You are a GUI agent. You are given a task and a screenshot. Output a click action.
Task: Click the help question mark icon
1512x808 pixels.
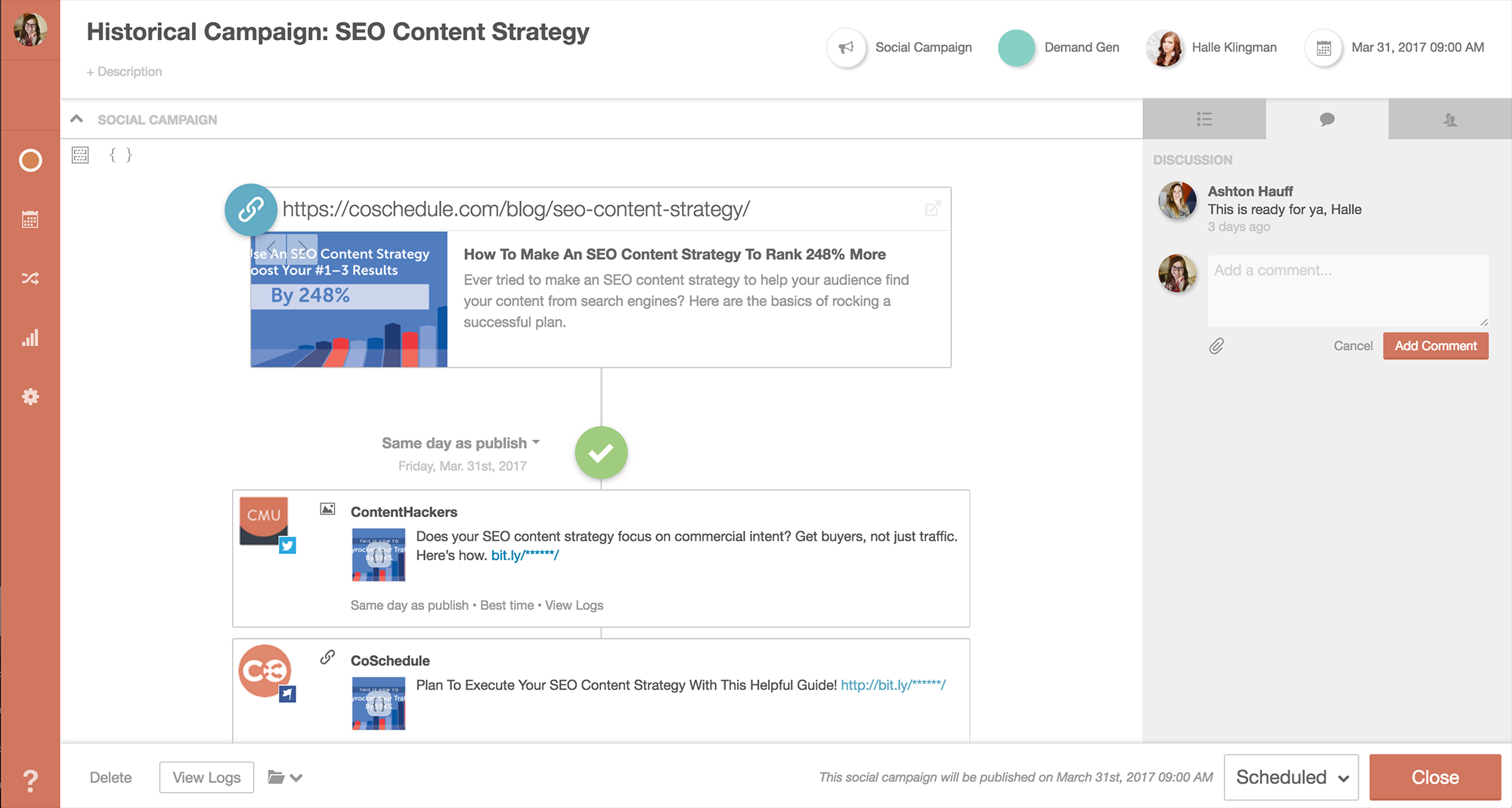[30, 780]
